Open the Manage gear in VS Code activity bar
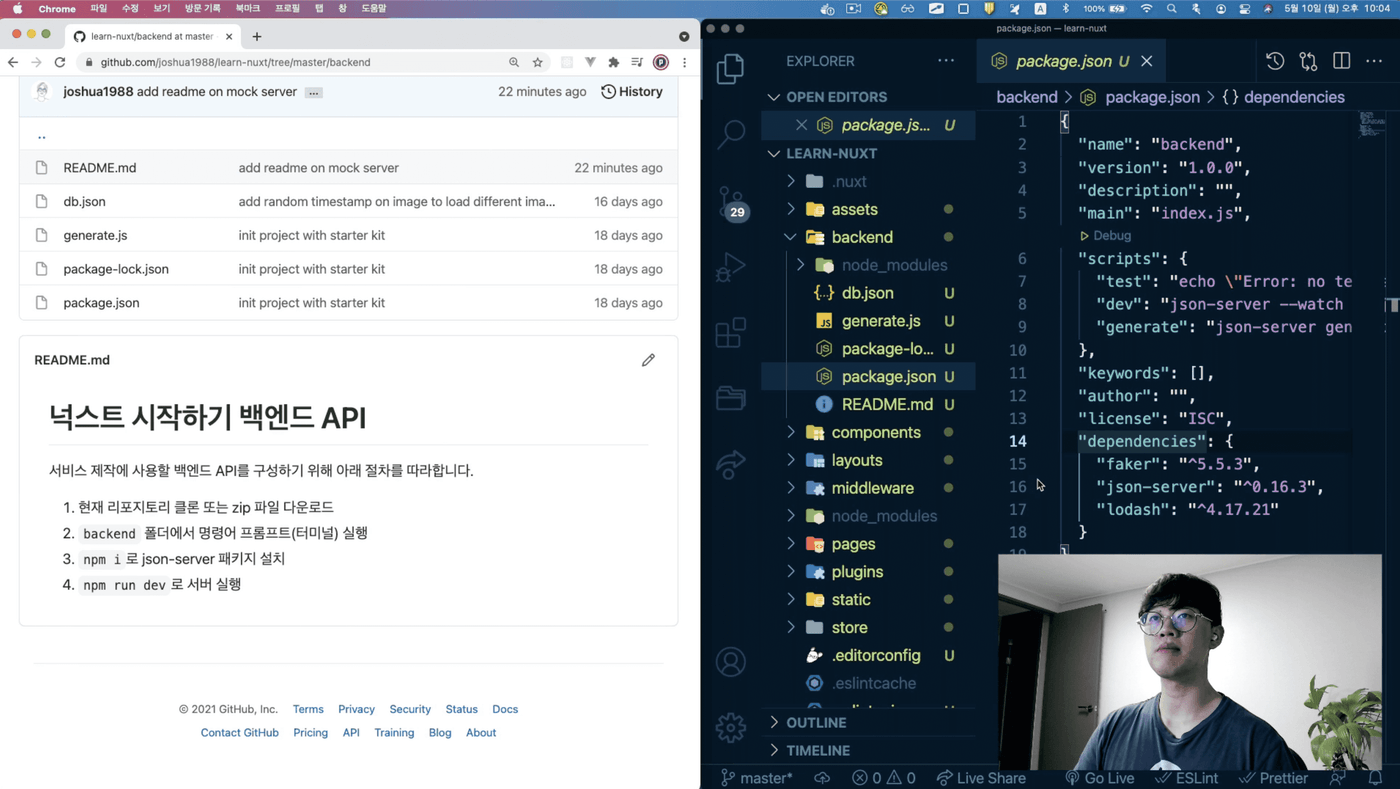Screen dimensions: 1400x789 (x=731, y=727)
